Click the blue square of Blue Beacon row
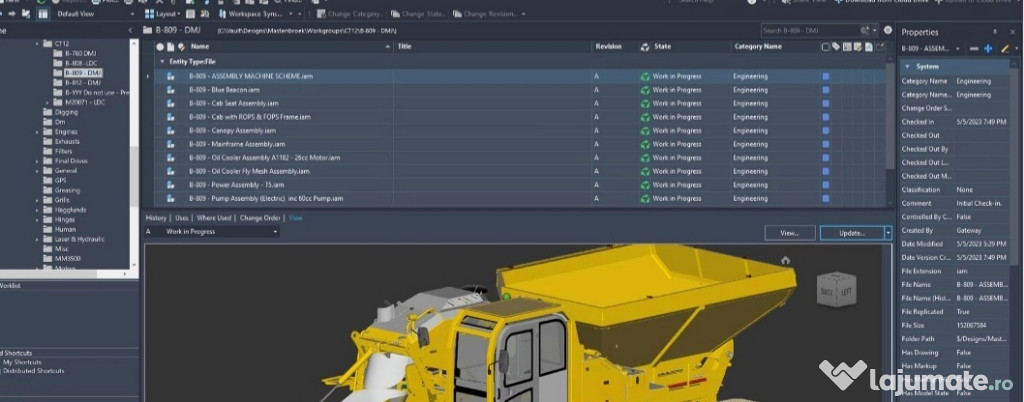The width and height of the screenshot is (1024, 402). coord(825,90)
